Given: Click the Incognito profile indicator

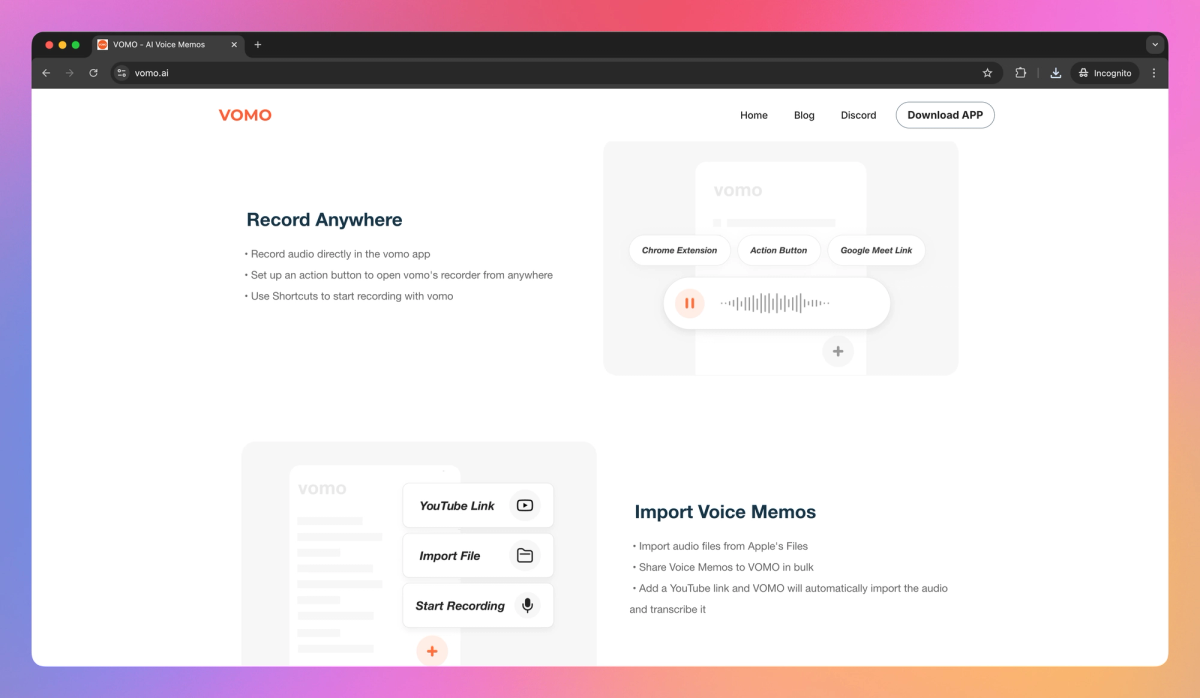Looking at the screenshot, I should point(1105,73).
